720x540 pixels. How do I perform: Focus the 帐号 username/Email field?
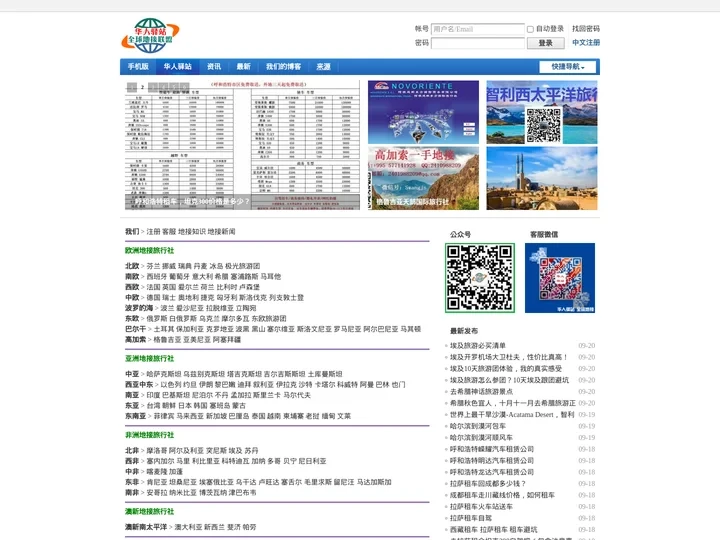[x=478, y=29]
